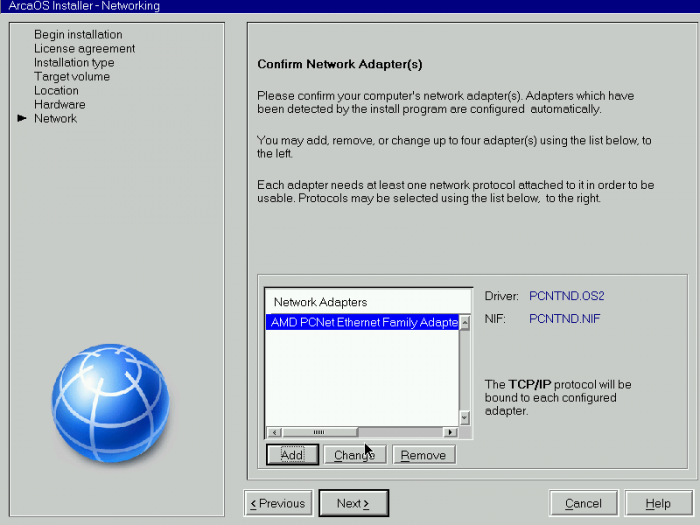Open Help for this installer page

click(658, 503)
